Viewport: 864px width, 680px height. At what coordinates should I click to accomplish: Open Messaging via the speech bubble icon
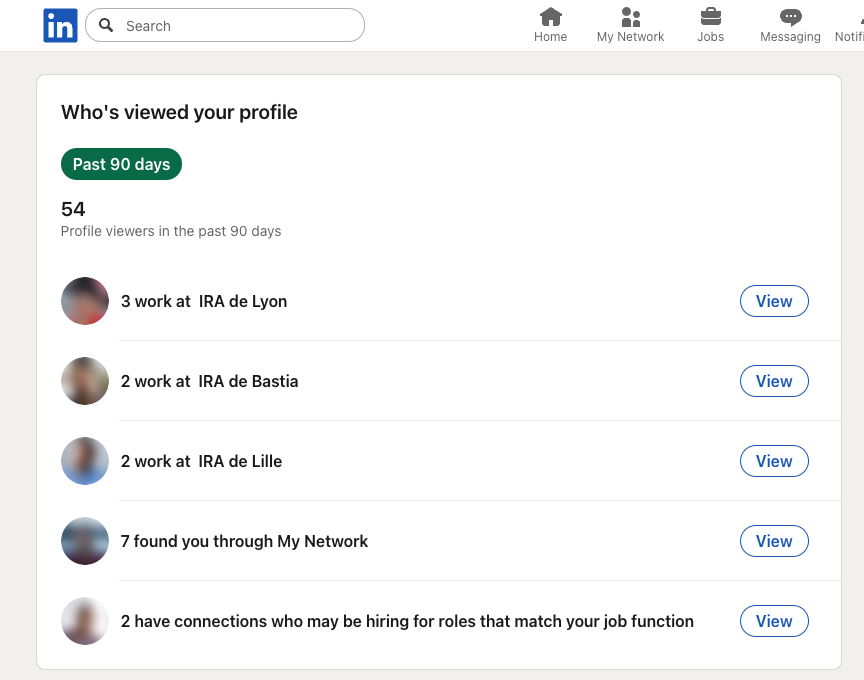(x=789, y=24)
